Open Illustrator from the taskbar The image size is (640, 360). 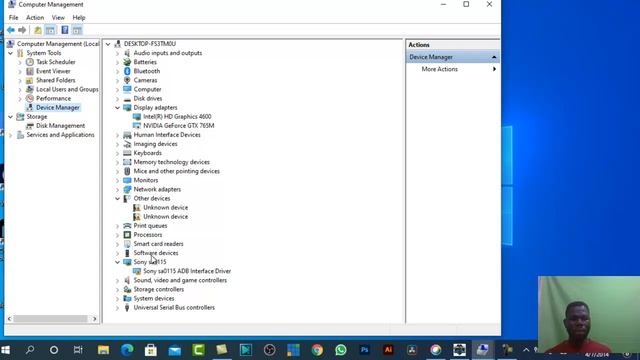tap(388, 350)
